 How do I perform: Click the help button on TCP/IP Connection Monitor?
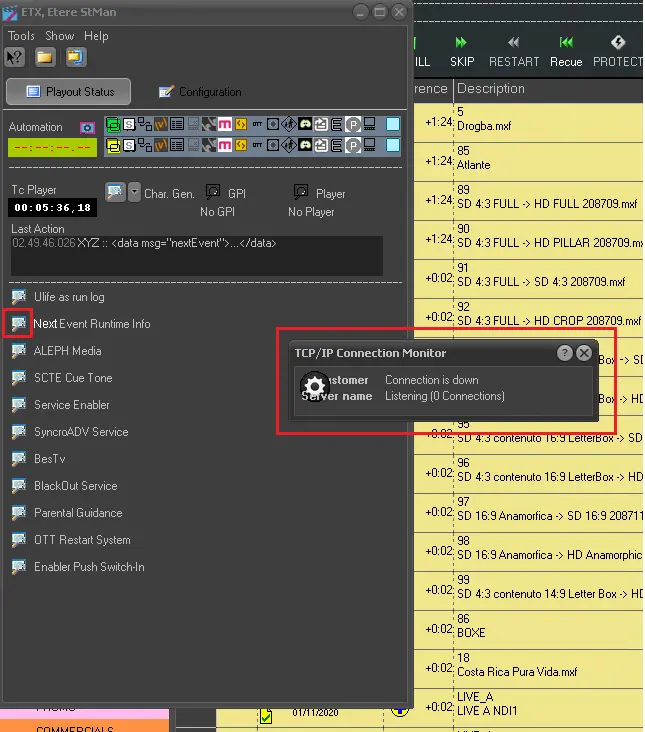(x=564, y=353)
